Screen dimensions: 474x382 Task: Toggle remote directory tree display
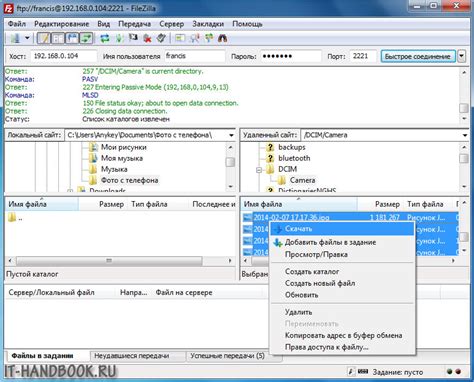72,38
